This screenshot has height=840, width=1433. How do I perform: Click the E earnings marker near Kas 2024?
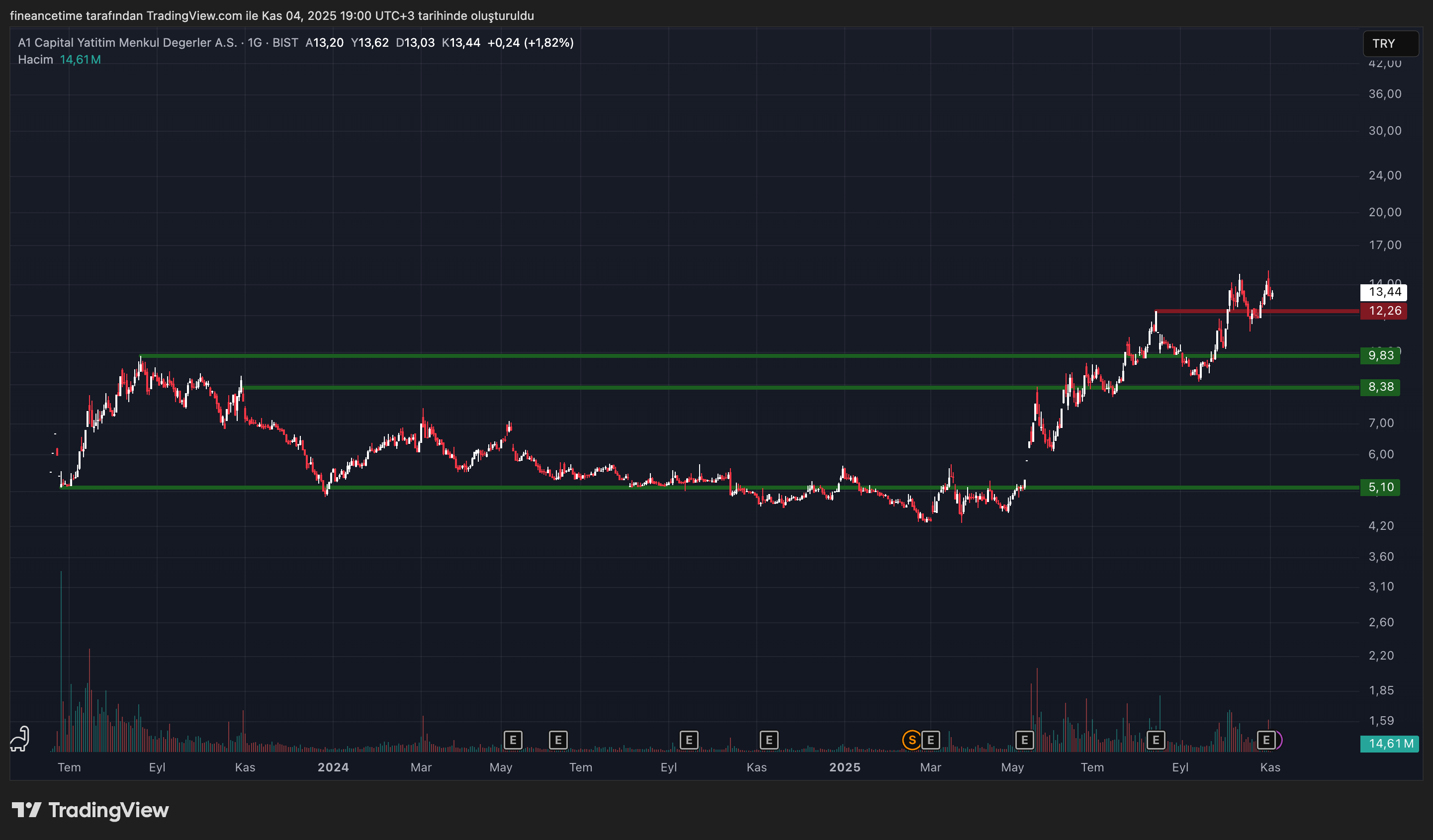point(769,740)
